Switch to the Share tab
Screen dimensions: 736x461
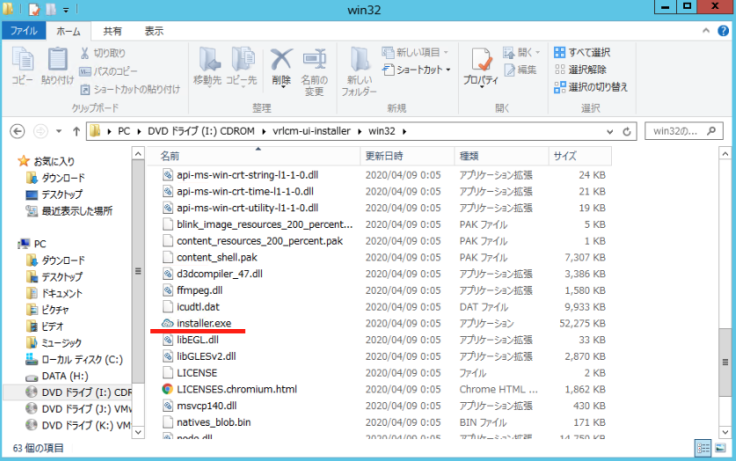112,31
